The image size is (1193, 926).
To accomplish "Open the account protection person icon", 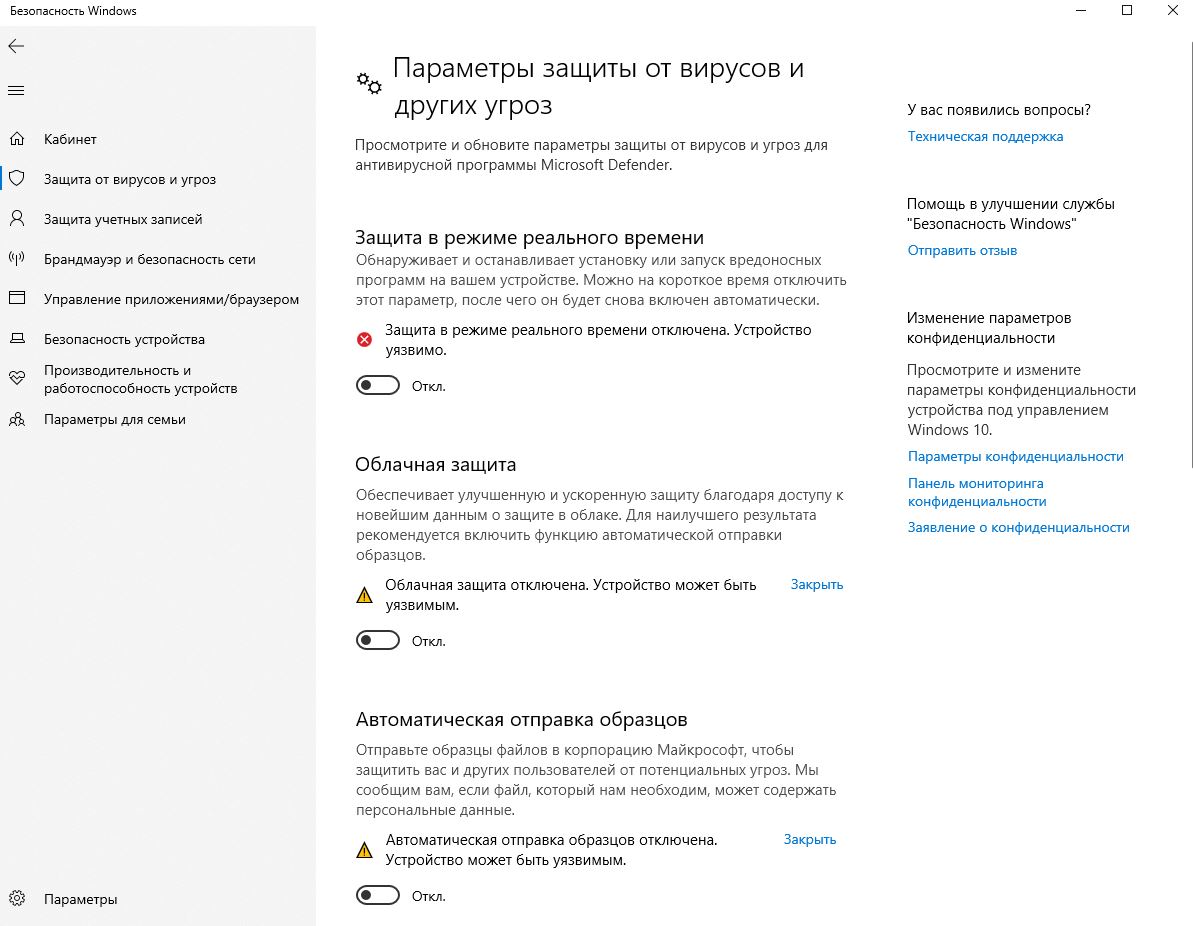I will pos(17,219).
